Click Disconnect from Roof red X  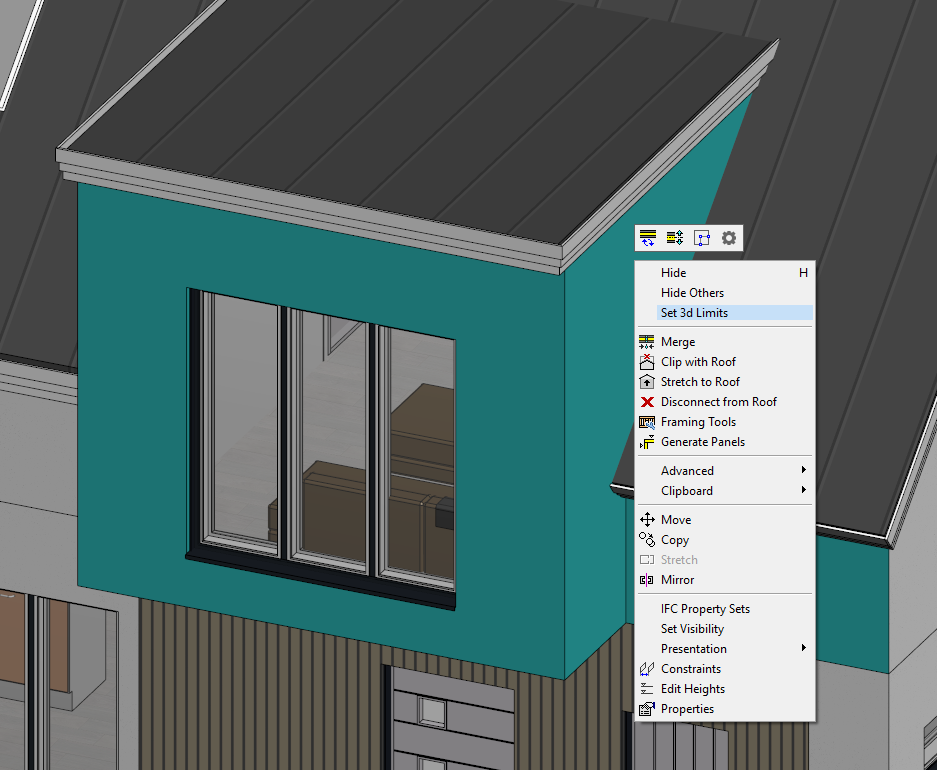[718, 402]
